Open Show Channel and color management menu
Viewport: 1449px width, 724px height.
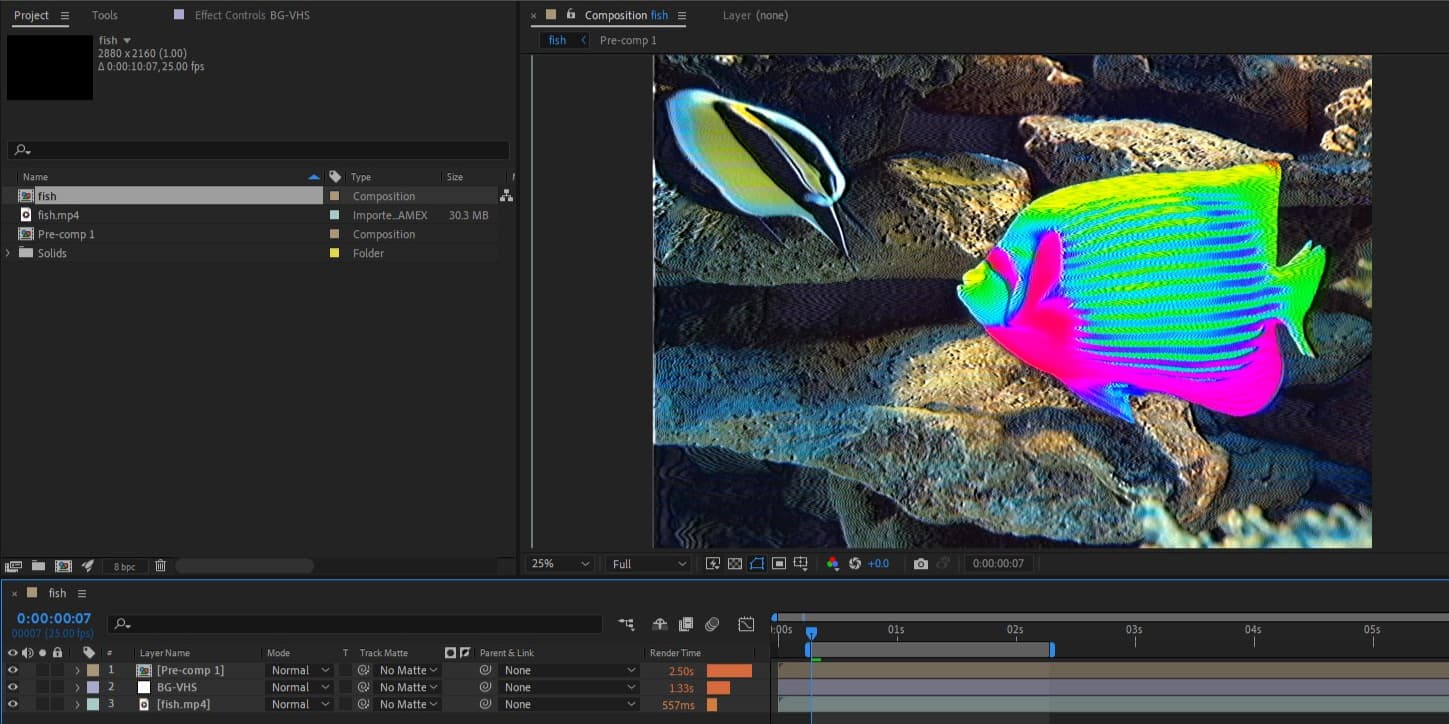(832, 564)
